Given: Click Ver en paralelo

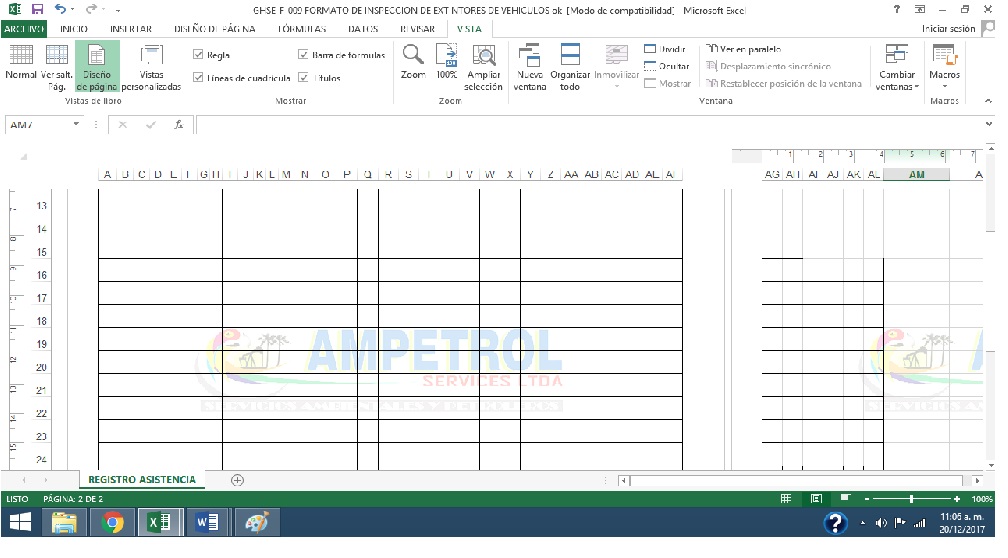Looking at the screenshot, I should pyautogui.click(x=744, y=49).
